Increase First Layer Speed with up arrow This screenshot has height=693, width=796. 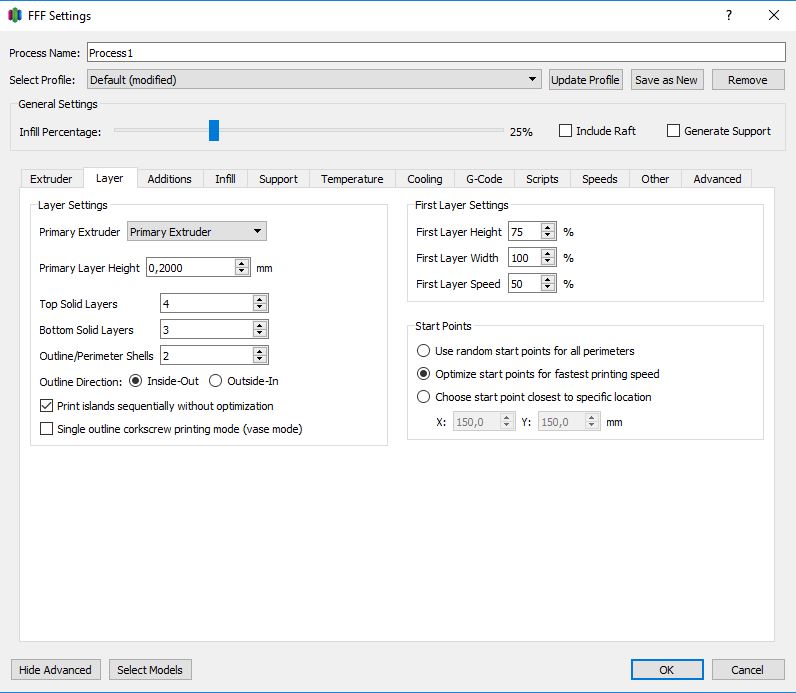point(547,279)
